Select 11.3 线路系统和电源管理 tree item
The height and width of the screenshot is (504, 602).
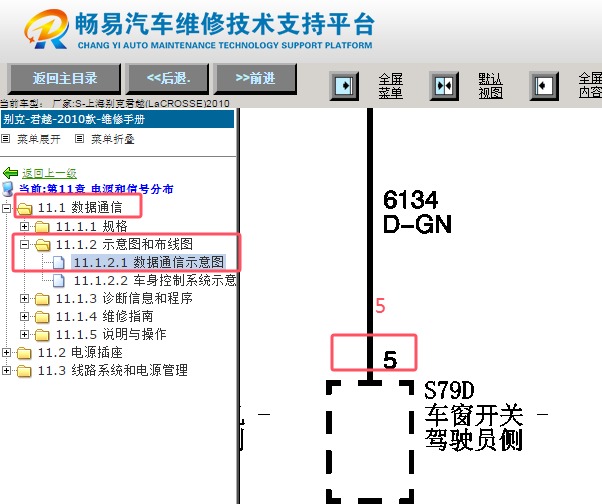pos(113,370)
